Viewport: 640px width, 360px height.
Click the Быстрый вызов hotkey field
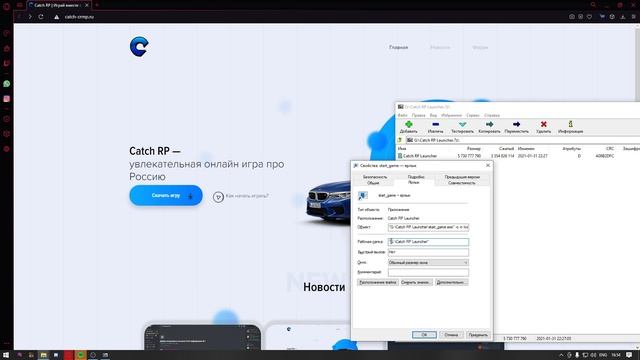point(428,252)
